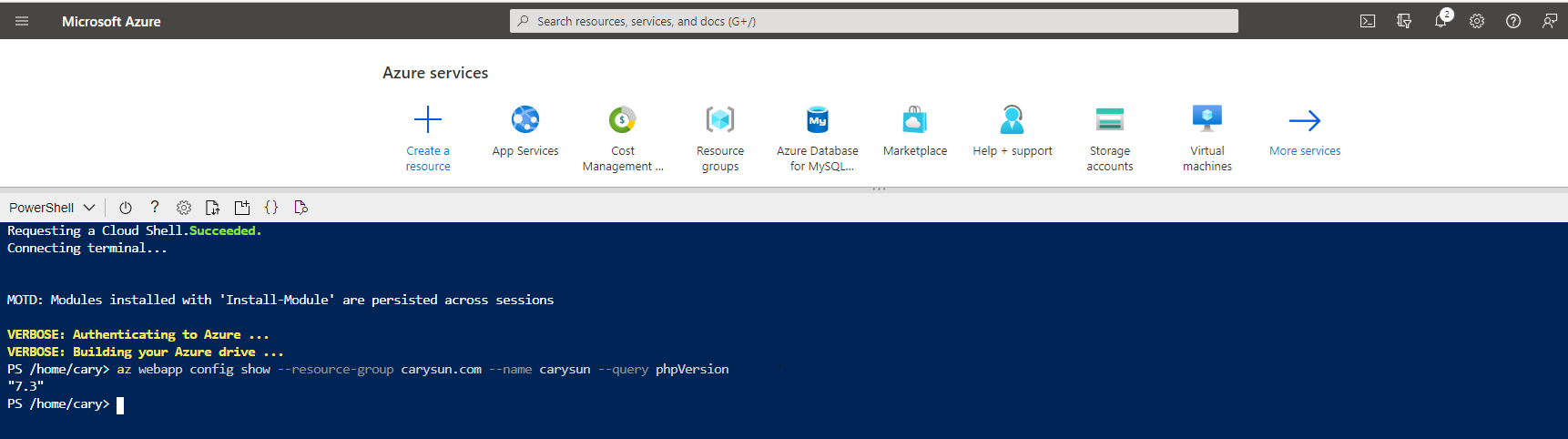Click the web preview icon in Cloud Shell toolbar

click(301, 208)
